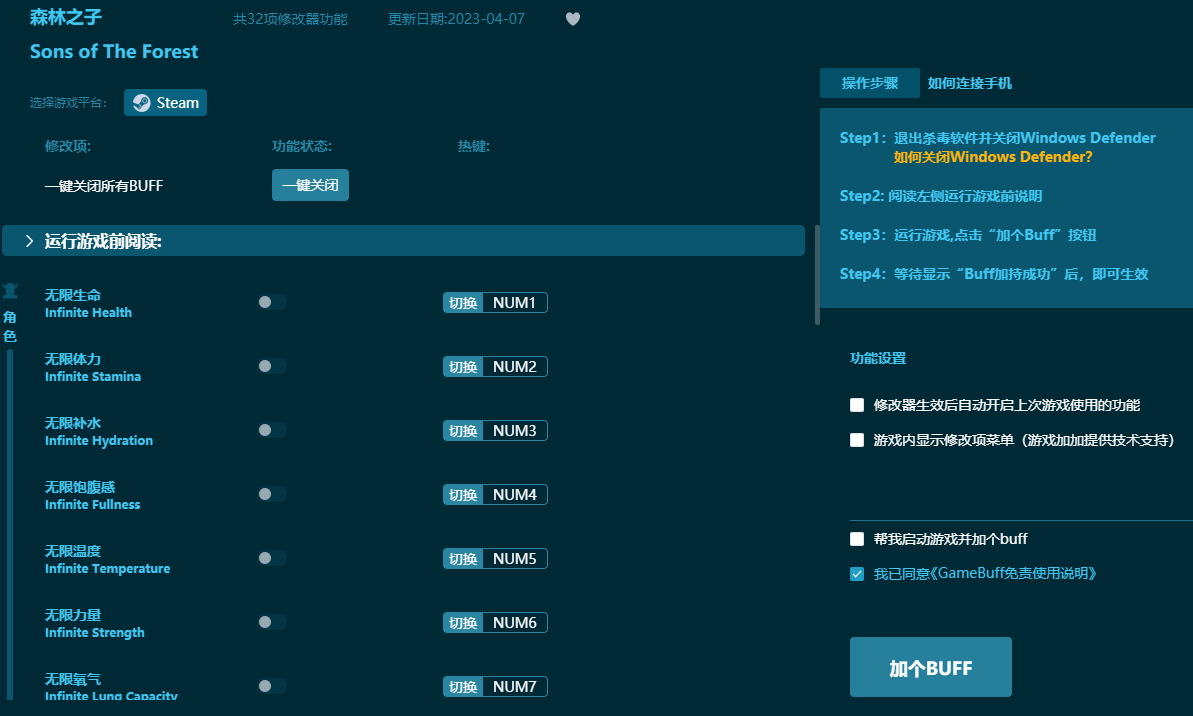Open the 操作步骤 tab
This screenshot has height=716, width=1193.
coord(869,83)
